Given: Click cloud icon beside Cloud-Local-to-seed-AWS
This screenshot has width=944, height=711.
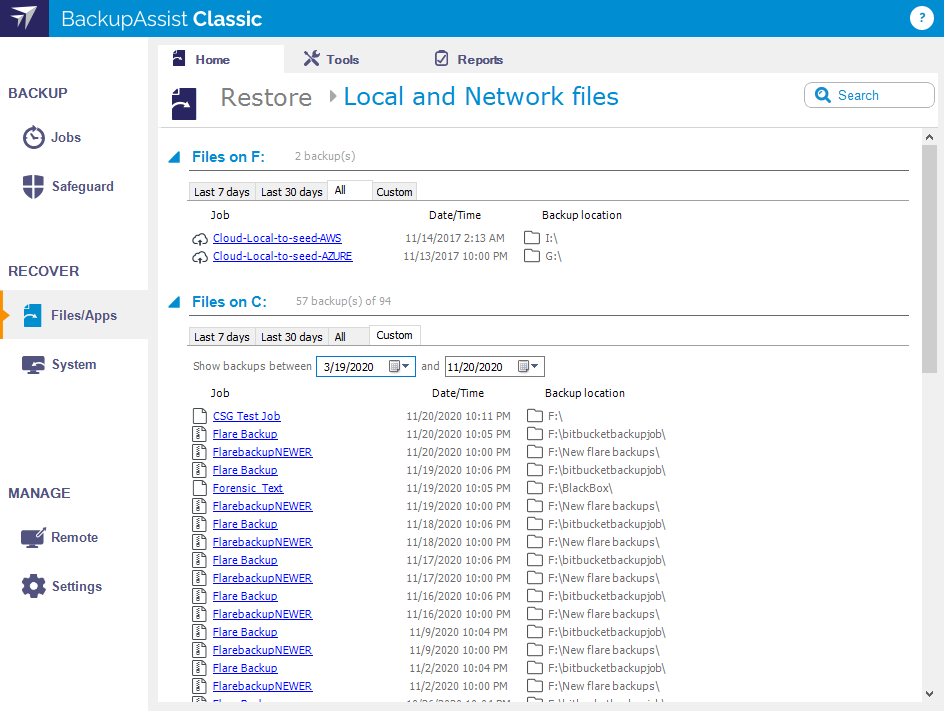Looking at the screenshot, I should [200, 239].
